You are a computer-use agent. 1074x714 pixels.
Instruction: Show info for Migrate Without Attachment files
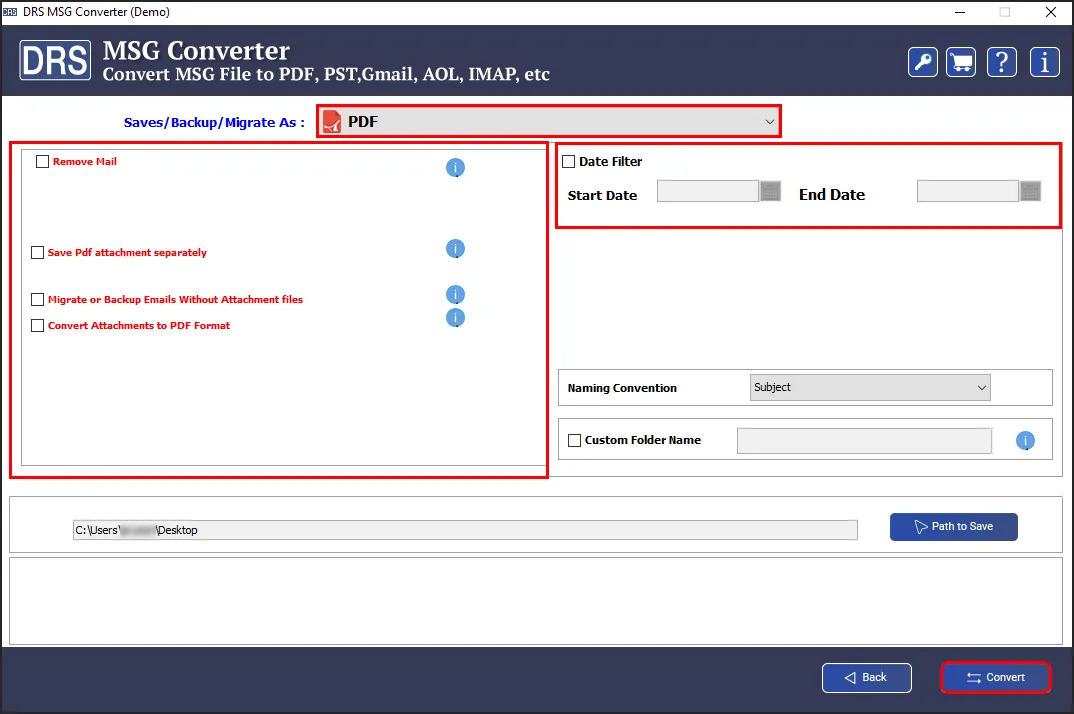pos(455,295)
